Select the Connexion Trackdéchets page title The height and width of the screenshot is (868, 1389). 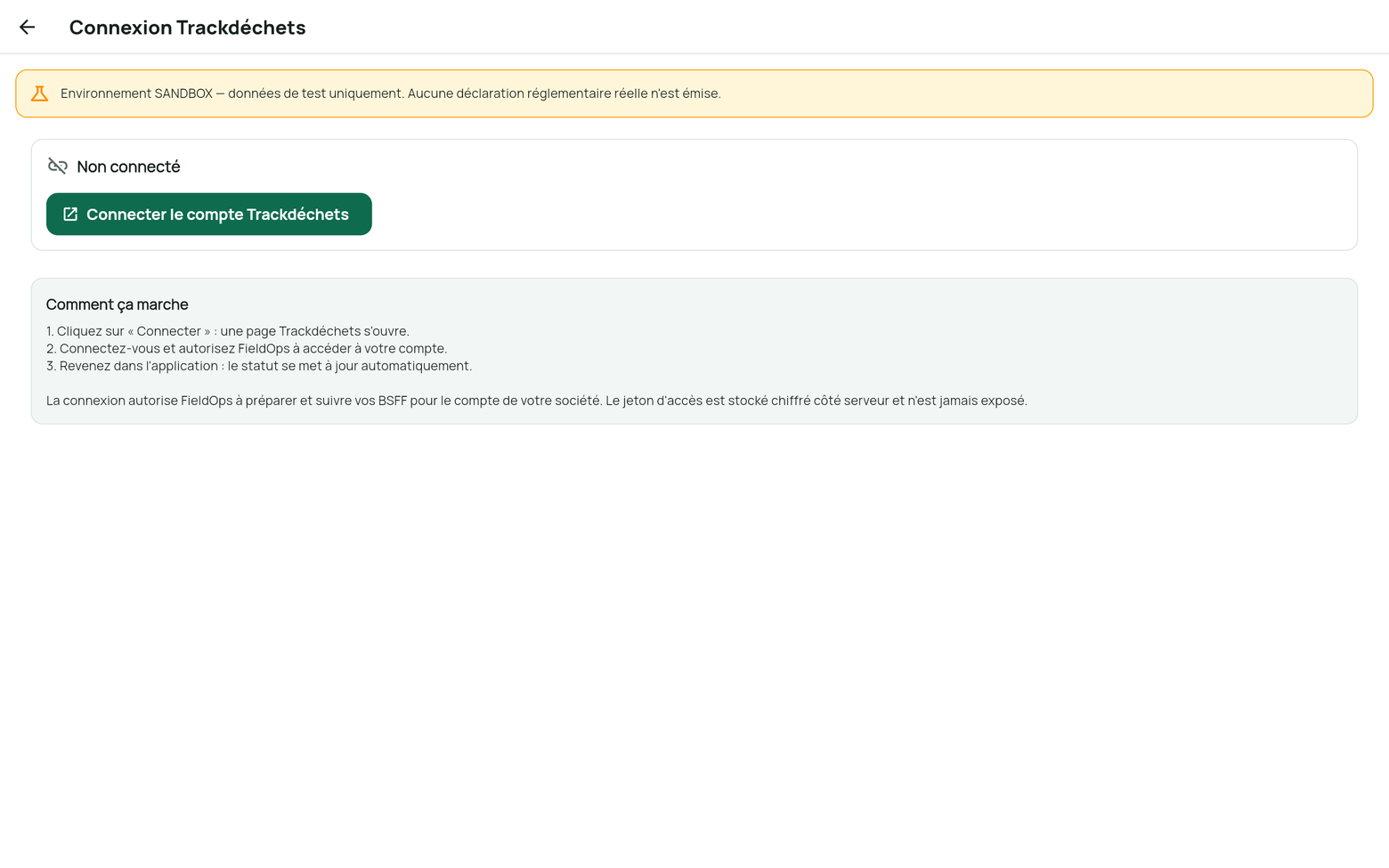(187, 28)
